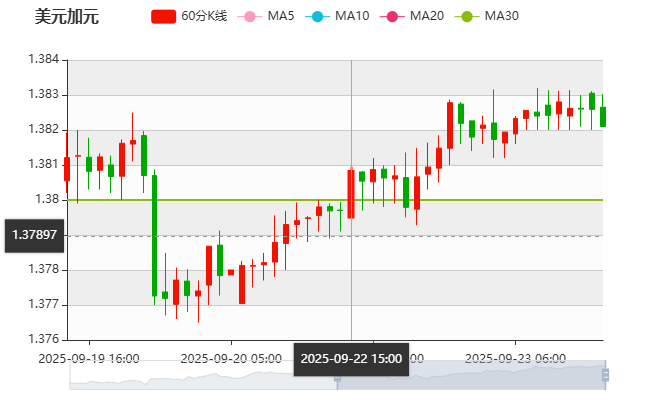The width and height of the screenshot is (670, 400).
Task: Click the tall green candle dropping below 1.378
Action: click(154, 235)
